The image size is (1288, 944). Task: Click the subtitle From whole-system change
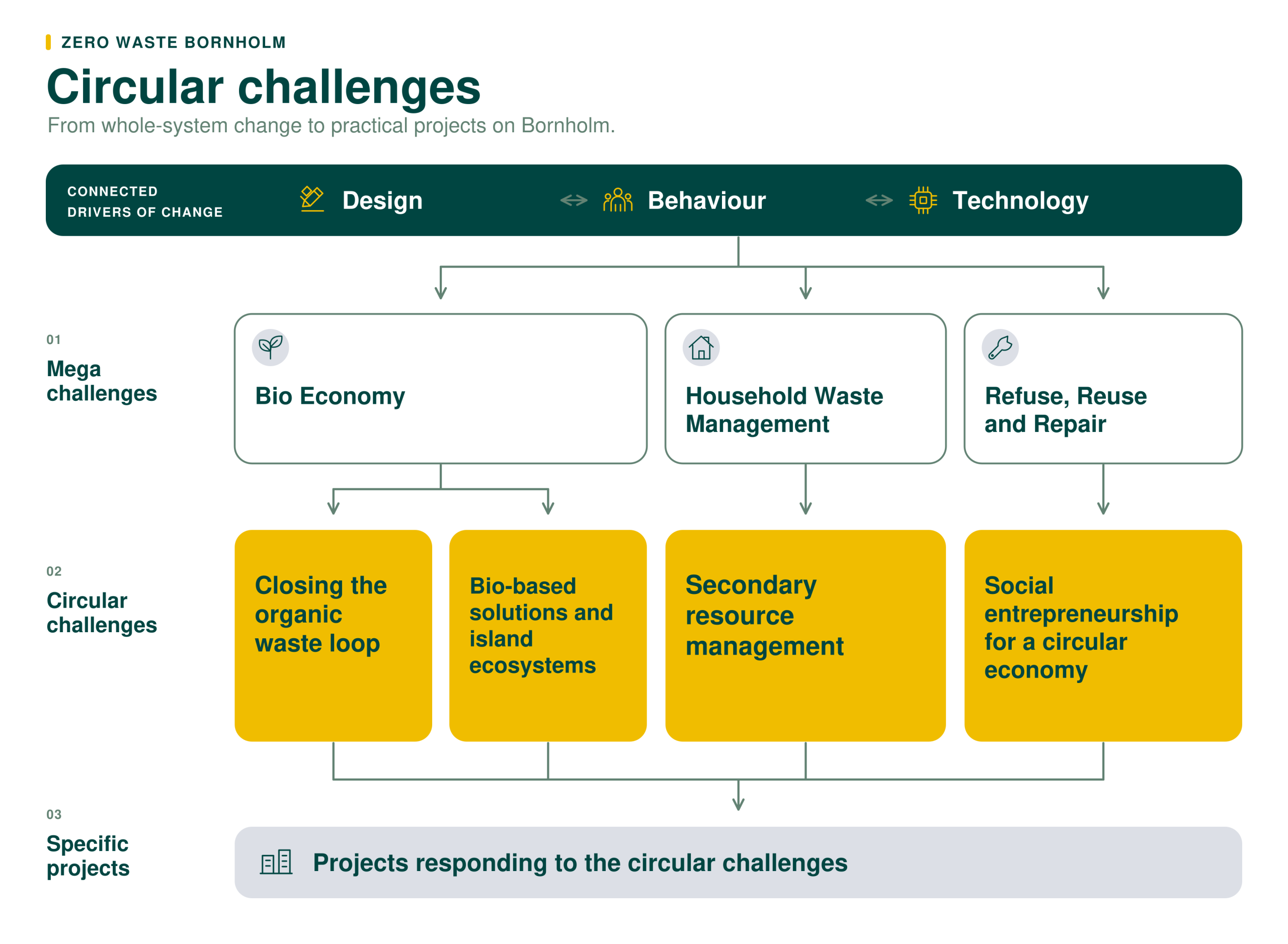[x=331, y=125]
